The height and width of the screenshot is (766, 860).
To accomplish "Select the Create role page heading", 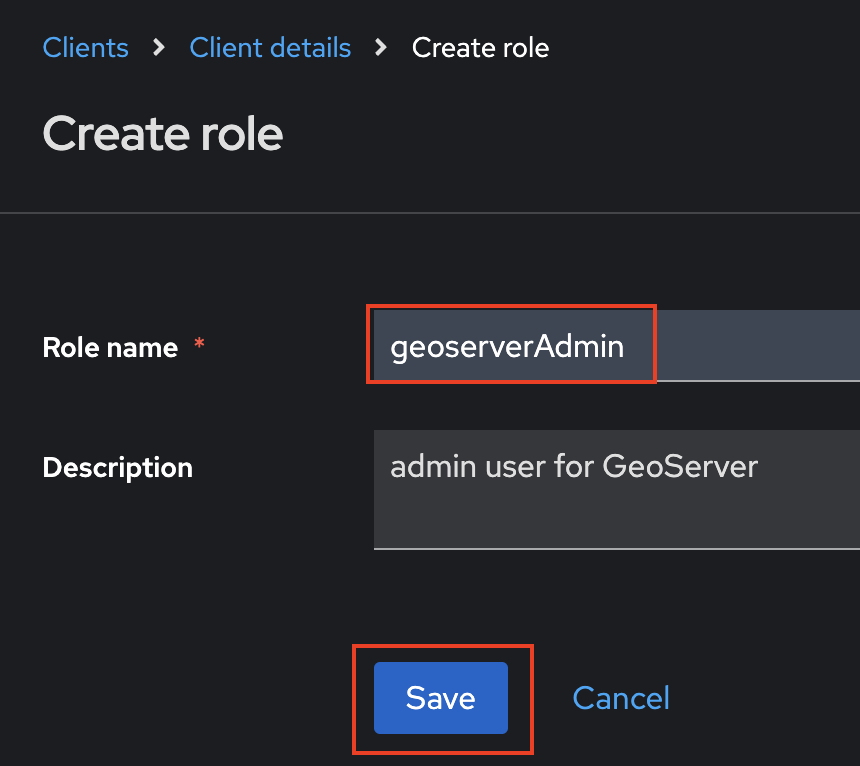I will [162, 133].
